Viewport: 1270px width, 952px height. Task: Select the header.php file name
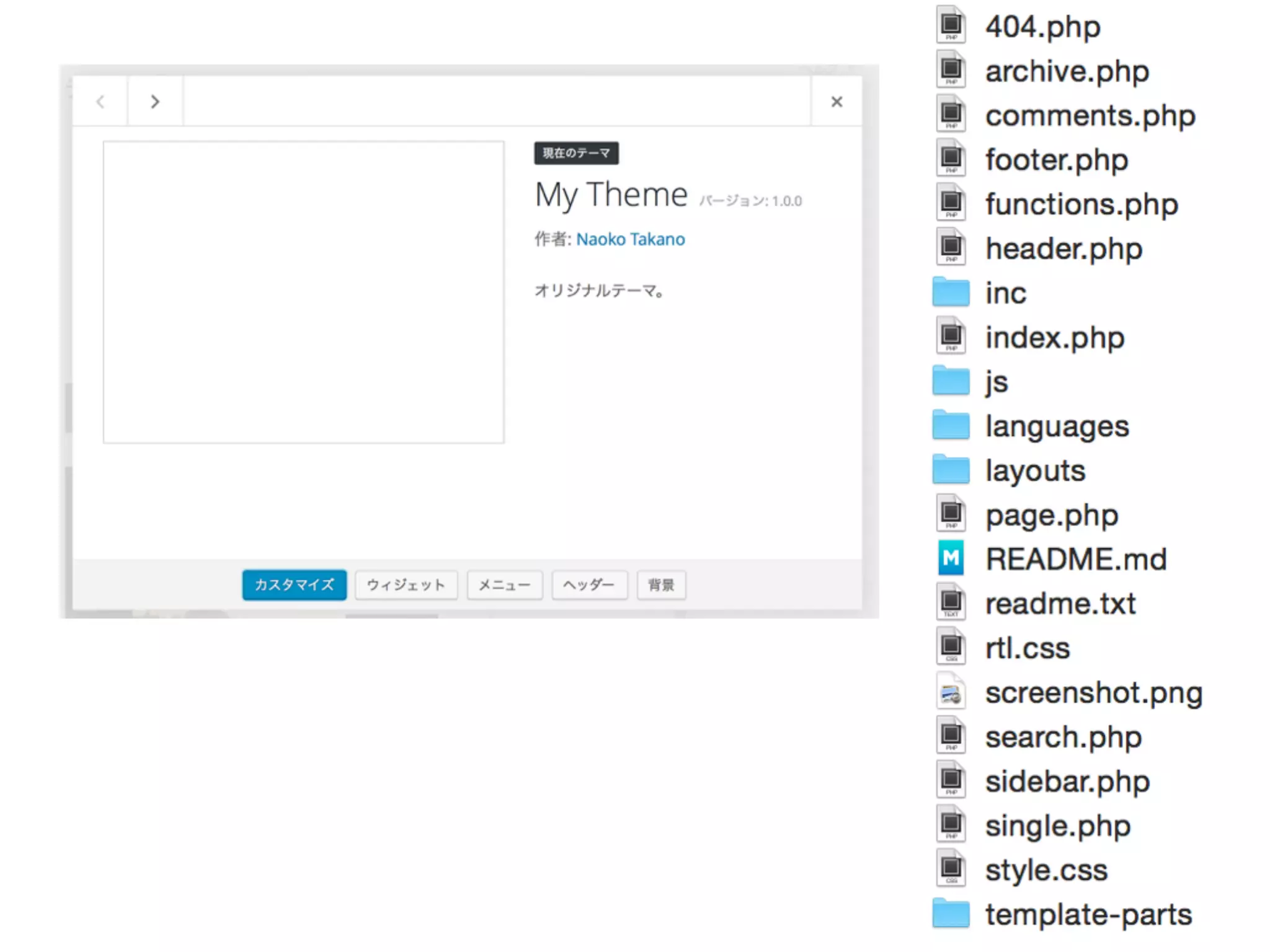pos(1064,249)
